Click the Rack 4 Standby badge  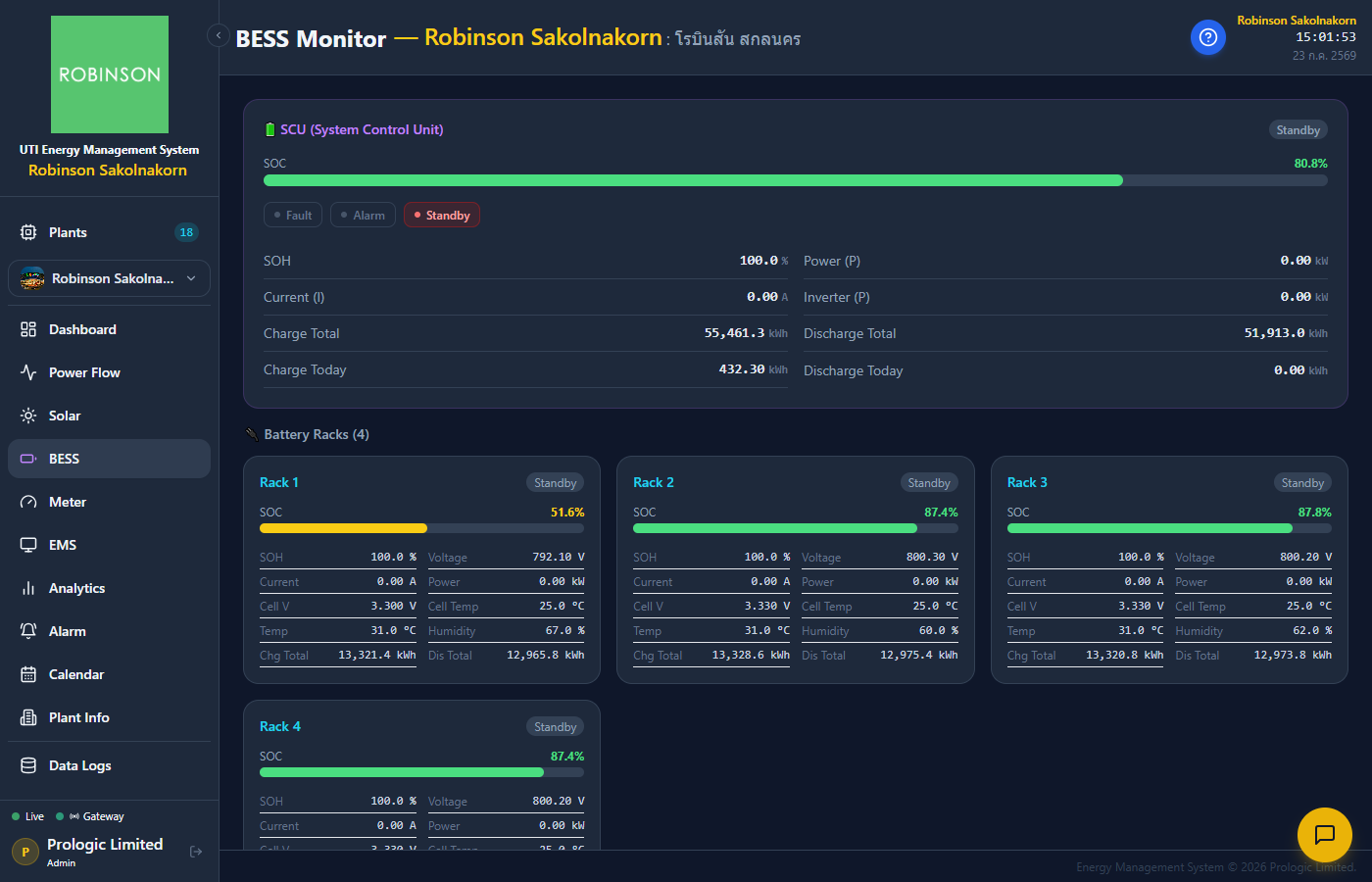click(x=556, y=726)
